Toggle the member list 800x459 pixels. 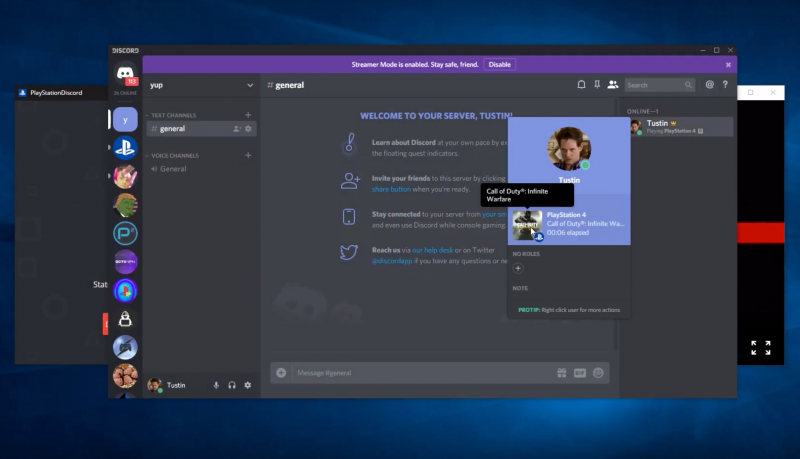click(x=613, y=85)
